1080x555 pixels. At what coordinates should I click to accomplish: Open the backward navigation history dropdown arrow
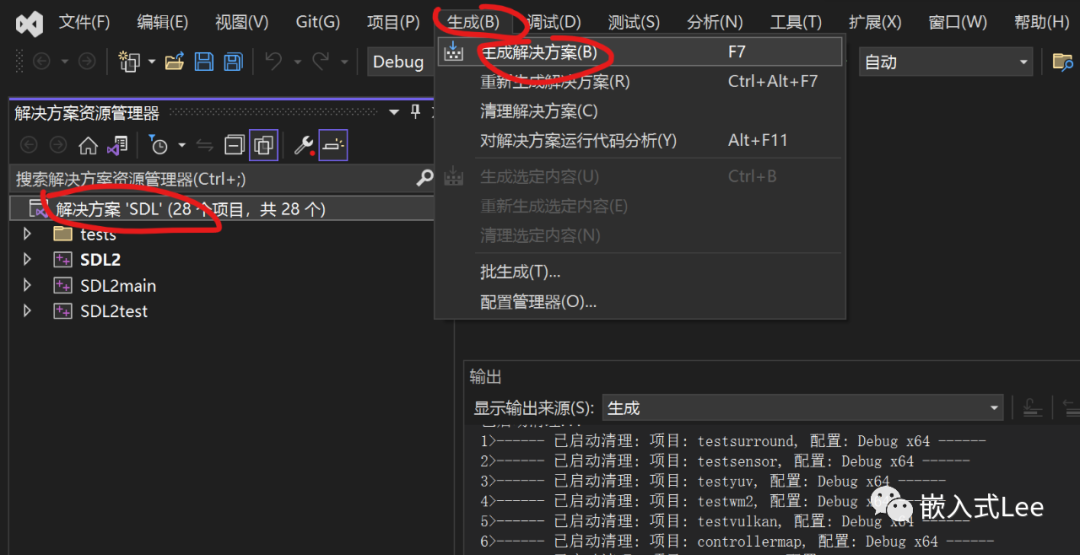[x=64, y=63]
